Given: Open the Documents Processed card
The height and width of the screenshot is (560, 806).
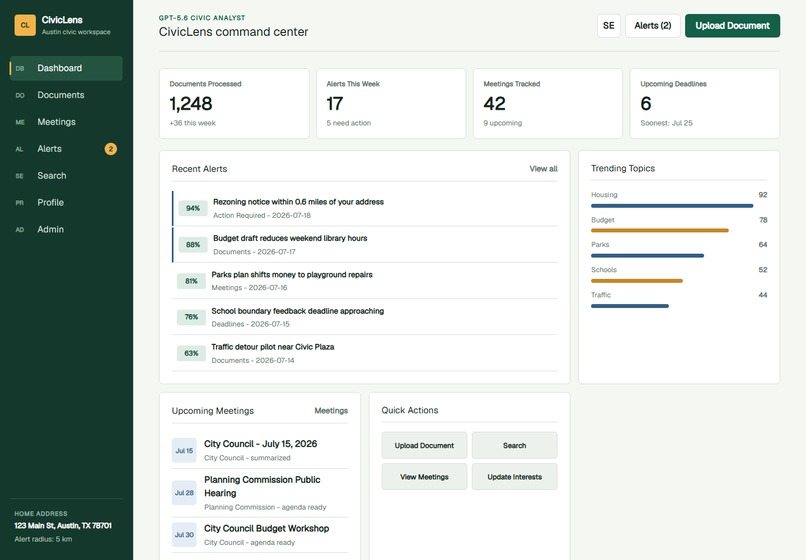Looking at the screenshot, I should click(x=234, y=103).
